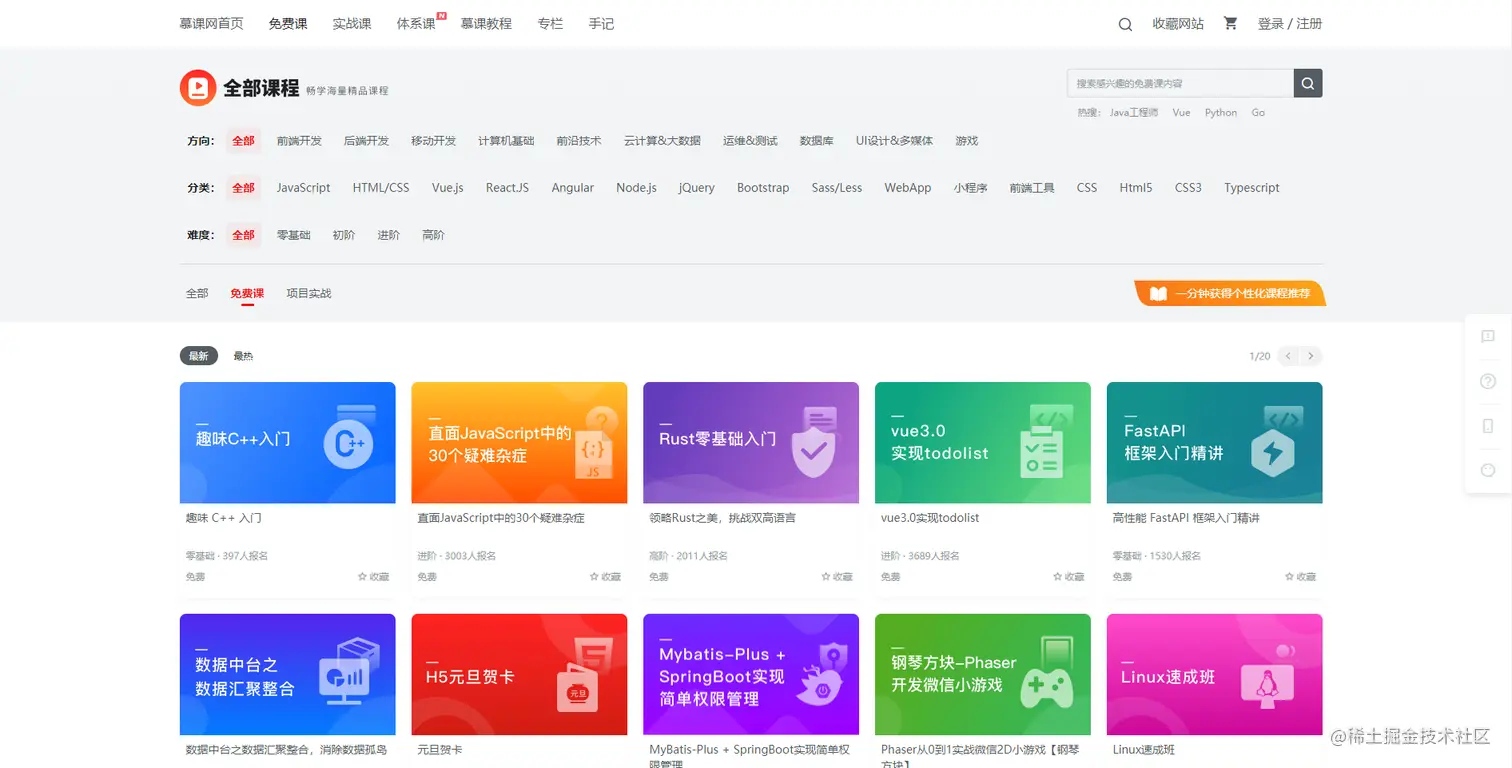
Task: Click 收藏网站 link
Action: (1178, 23)
